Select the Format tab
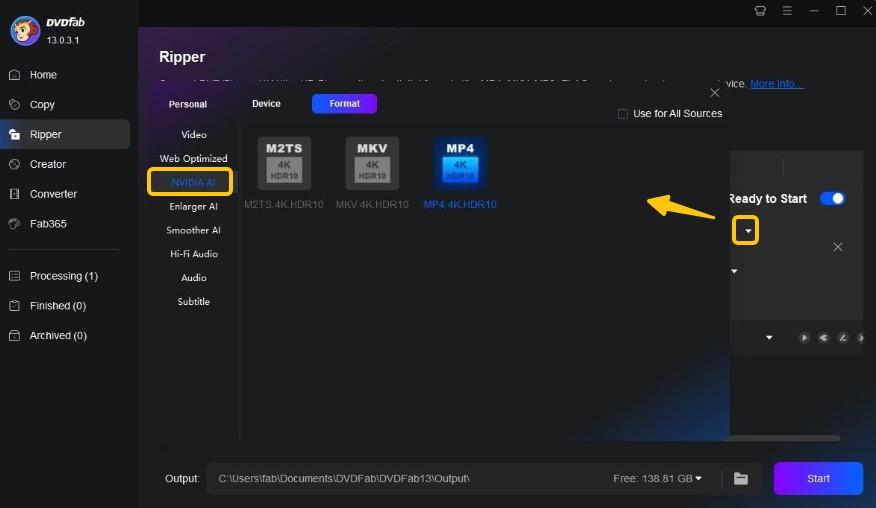Image resolution: width=876 pixels, height=508 pixels. tap(344, 103)
